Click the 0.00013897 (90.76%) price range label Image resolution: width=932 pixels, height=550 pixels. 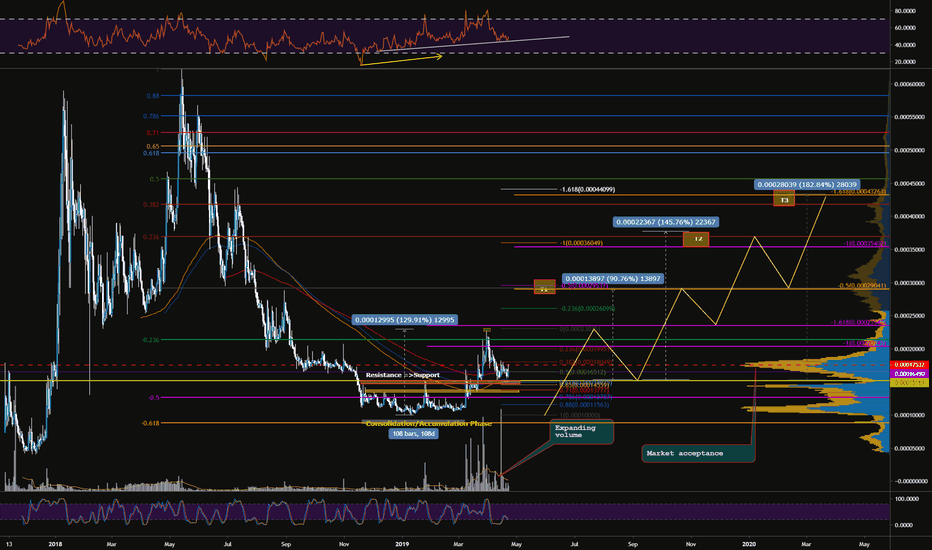(612, 278)
